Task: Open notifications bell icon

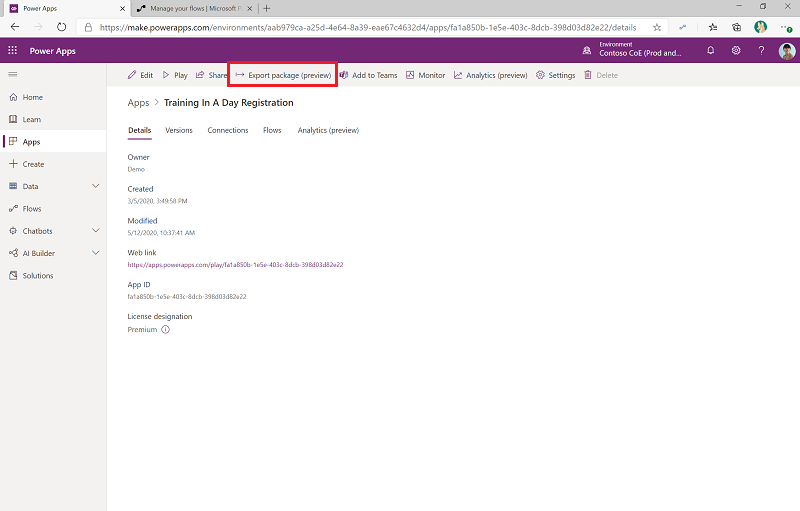Action: [x=711, y=50]
